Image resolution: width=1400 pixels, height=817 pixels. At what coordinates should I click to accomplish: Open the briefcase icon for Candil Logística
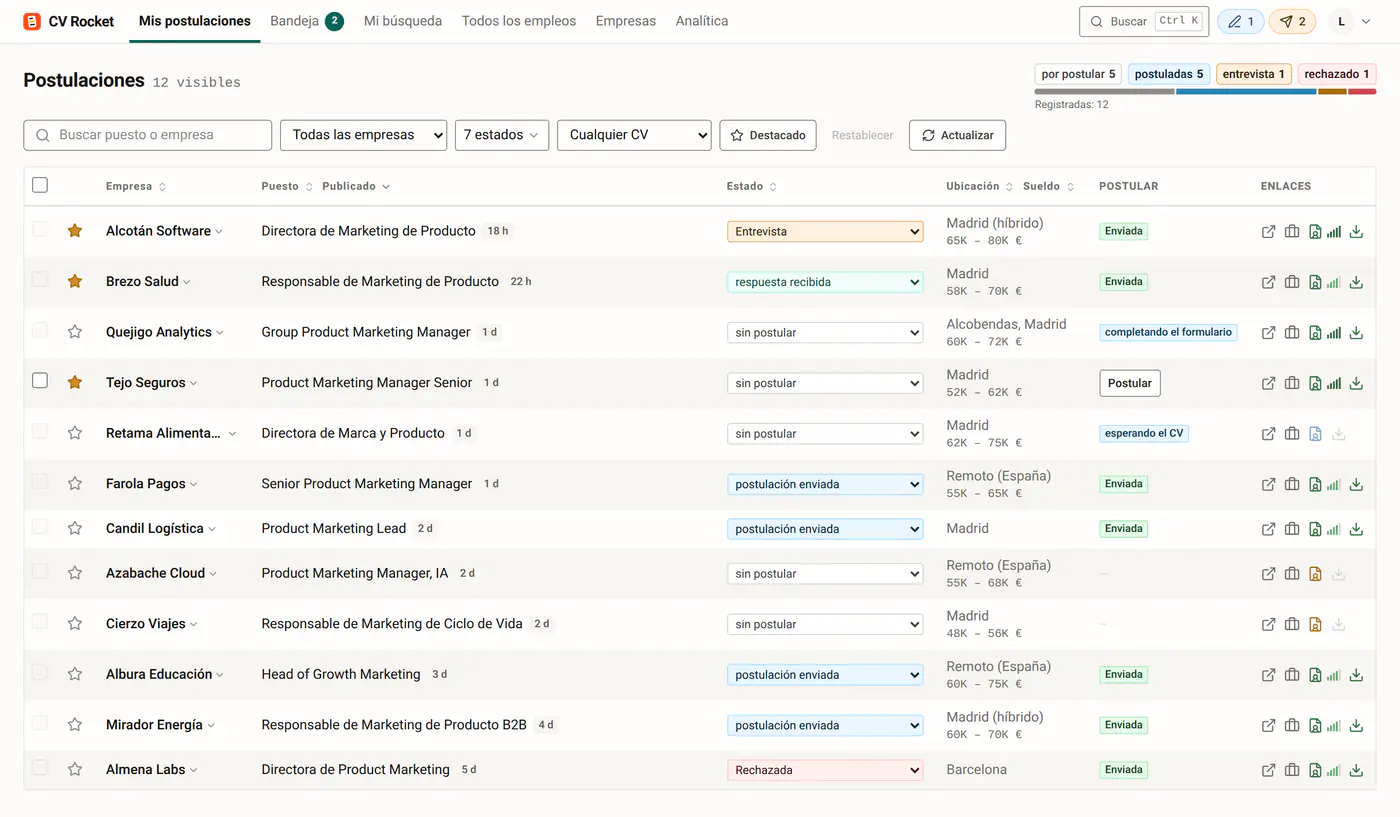[x=1292, y=529]
